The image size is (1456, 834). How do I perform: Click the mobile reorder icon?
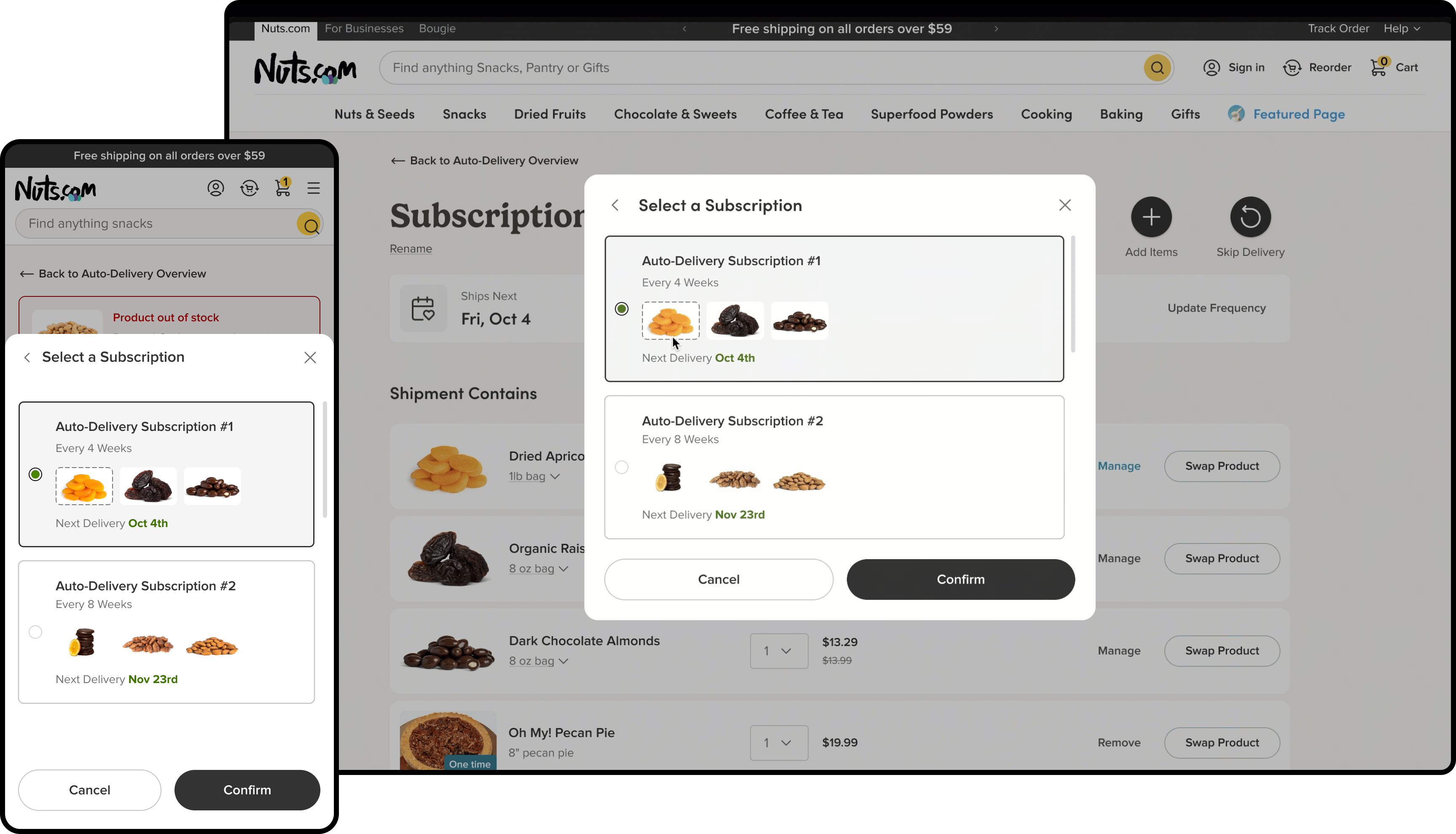tap(250, 188)
